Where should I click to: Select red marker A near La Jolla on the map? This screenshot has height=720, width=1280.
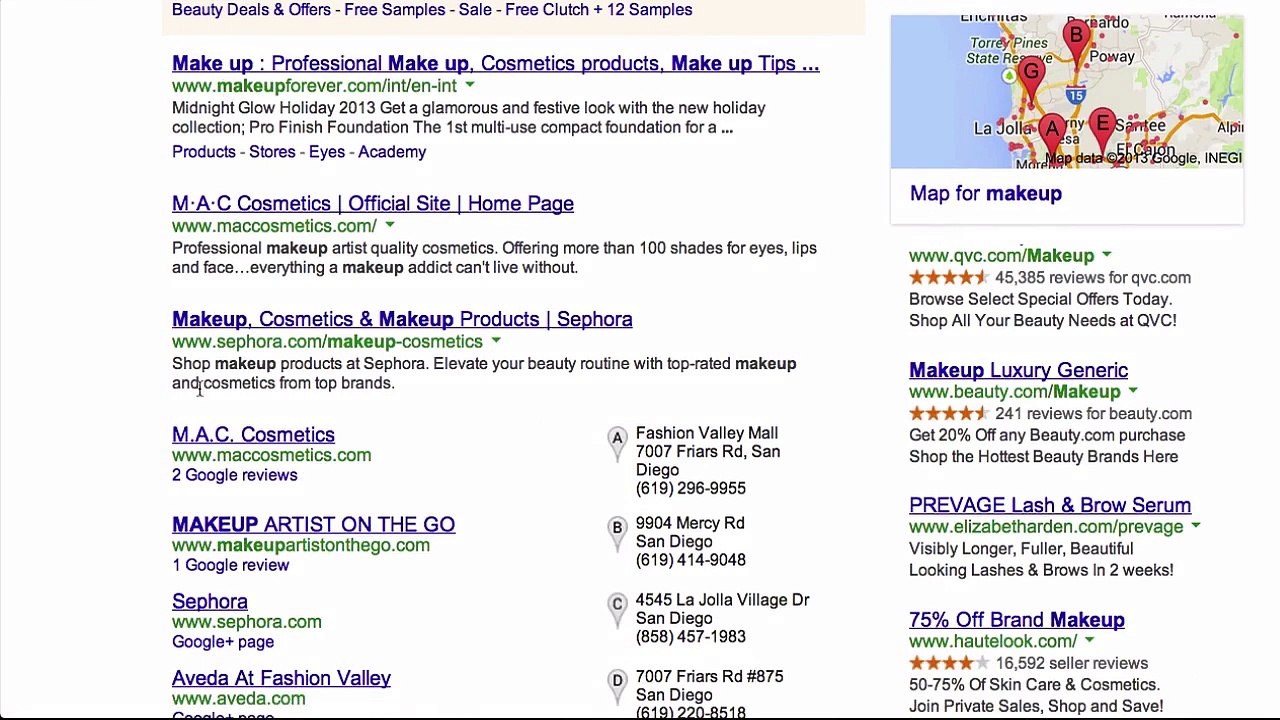tap(1051, 132)
